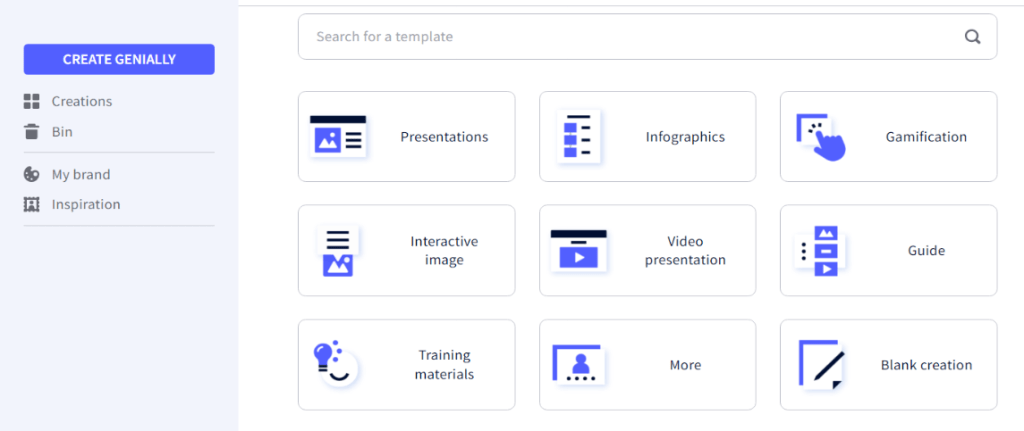Click the Presentations template icon
This screenshot has height=431, width=1024.
point(338,137)
